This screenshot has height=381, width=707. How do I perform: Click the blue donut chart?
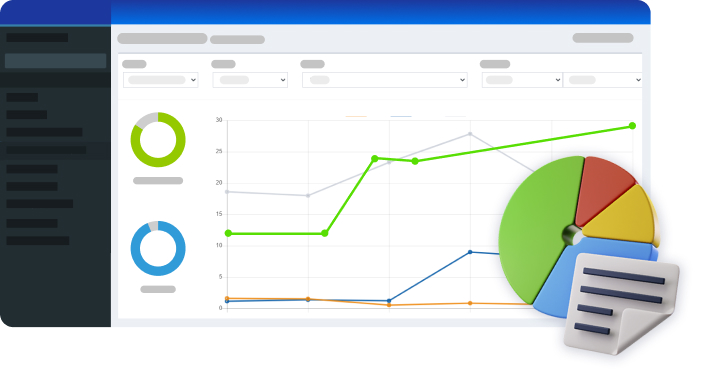[x=158, y=248]
